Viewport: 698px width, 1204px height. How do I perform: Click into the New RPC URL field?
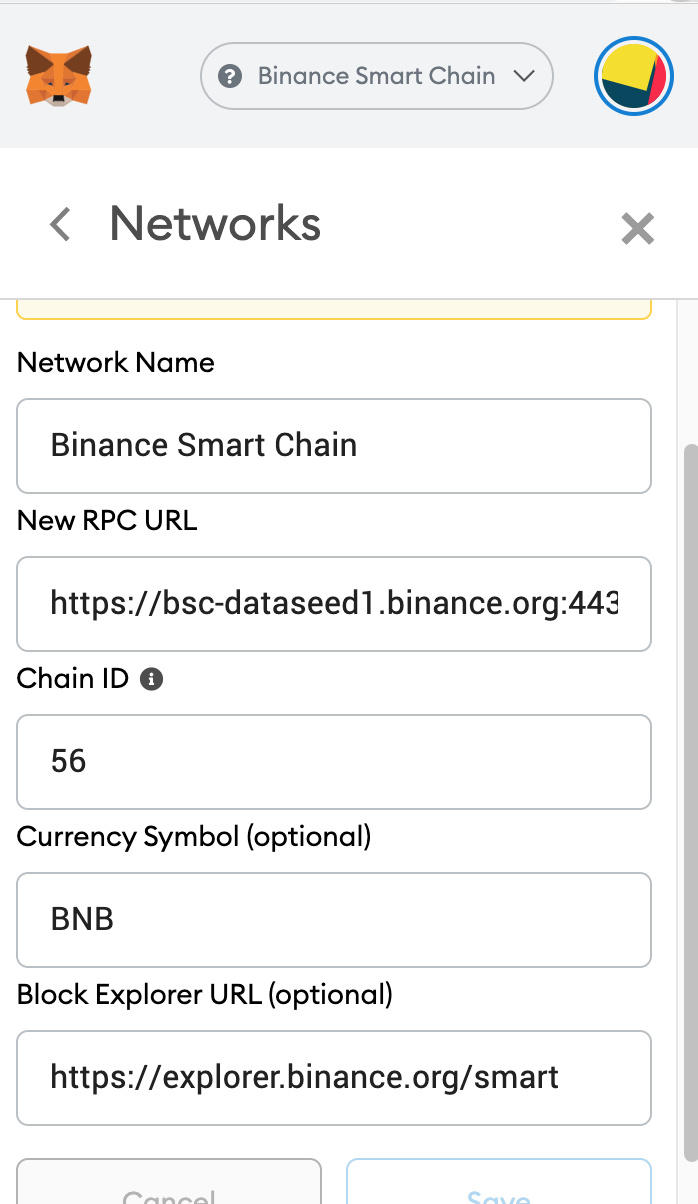tap(334, 604)
